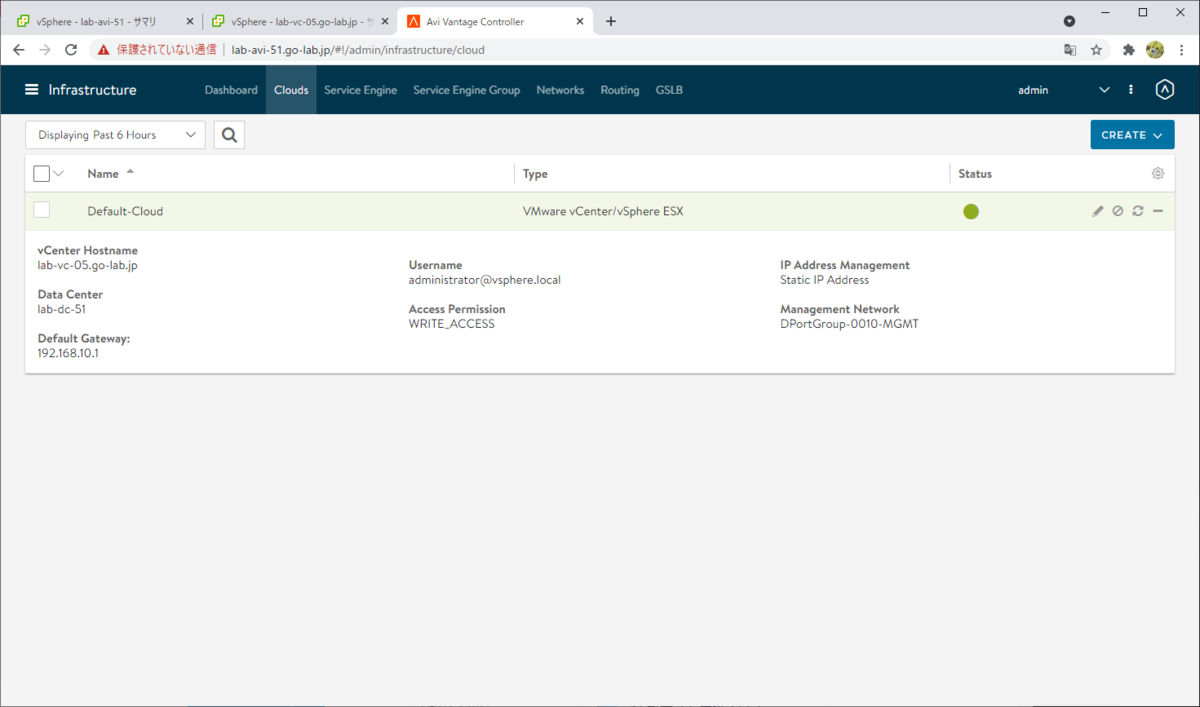
Task: Open the browser profile avatar
Action: (1155, 49)
